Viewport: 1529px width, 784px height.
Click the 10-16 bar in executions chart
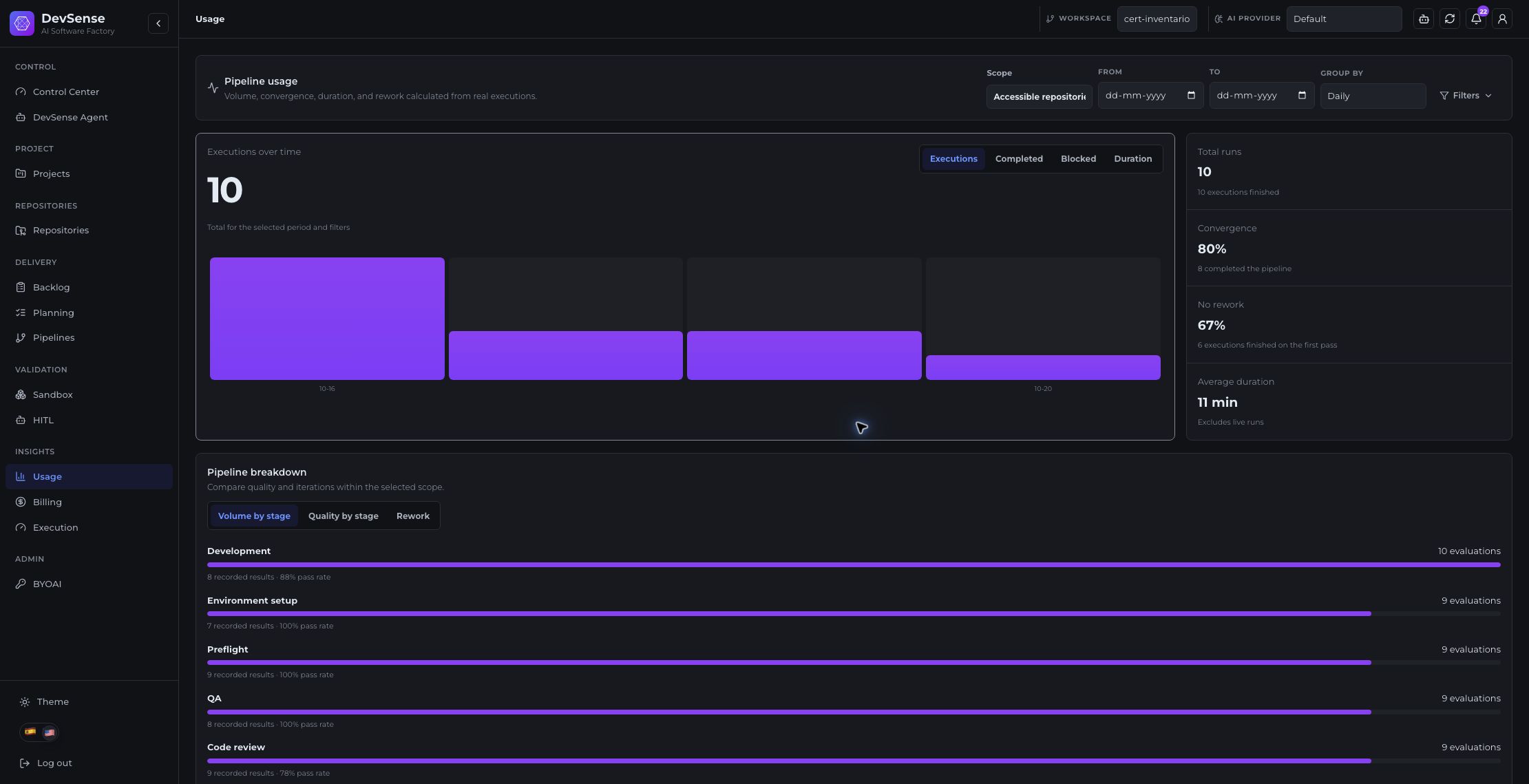point(327,319)
